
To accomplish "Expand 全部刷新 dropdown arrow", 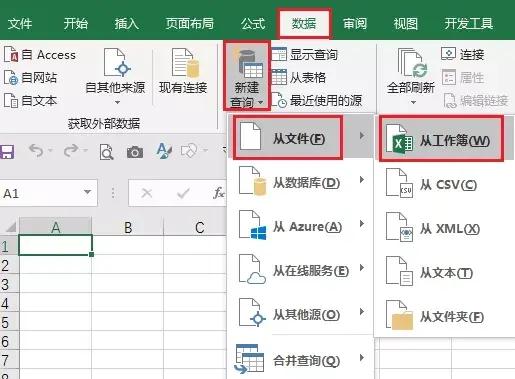I will 413,102.
